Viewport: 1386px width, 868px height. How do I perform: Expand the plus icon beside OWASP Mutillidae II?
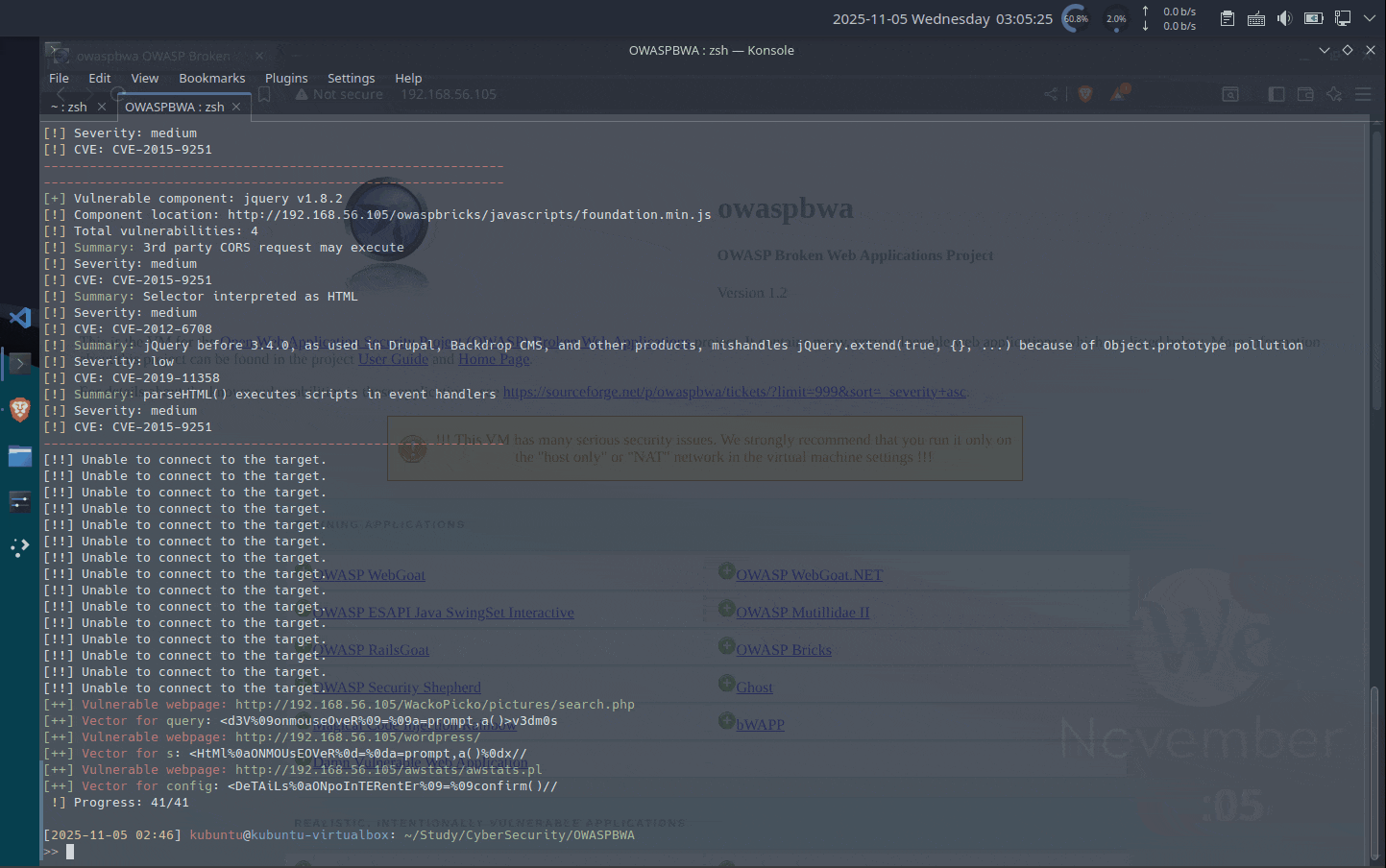point(727,609)
